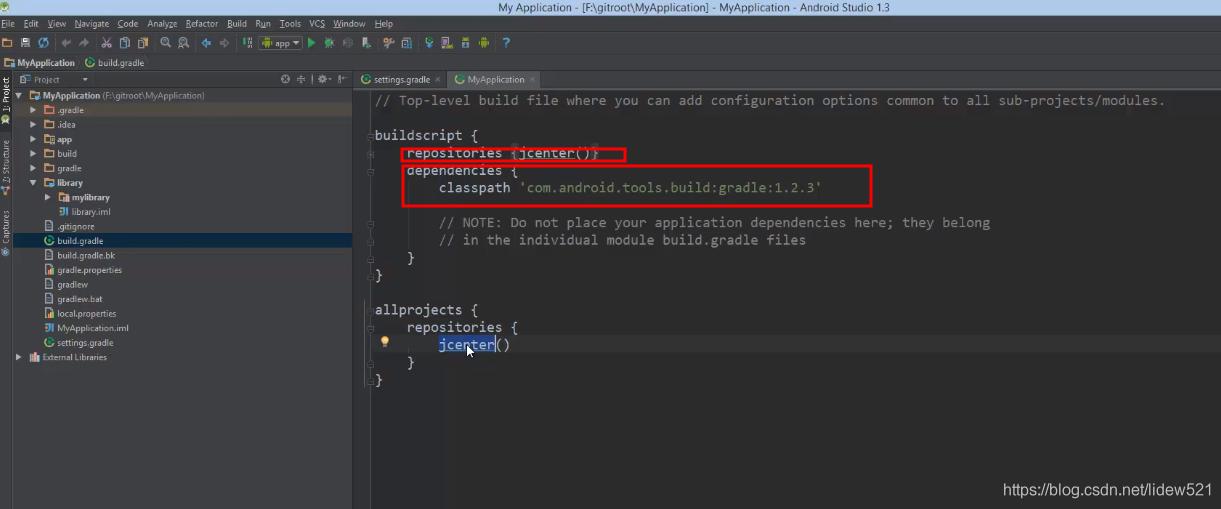Click the buildscript line in editor

(427, 135)
